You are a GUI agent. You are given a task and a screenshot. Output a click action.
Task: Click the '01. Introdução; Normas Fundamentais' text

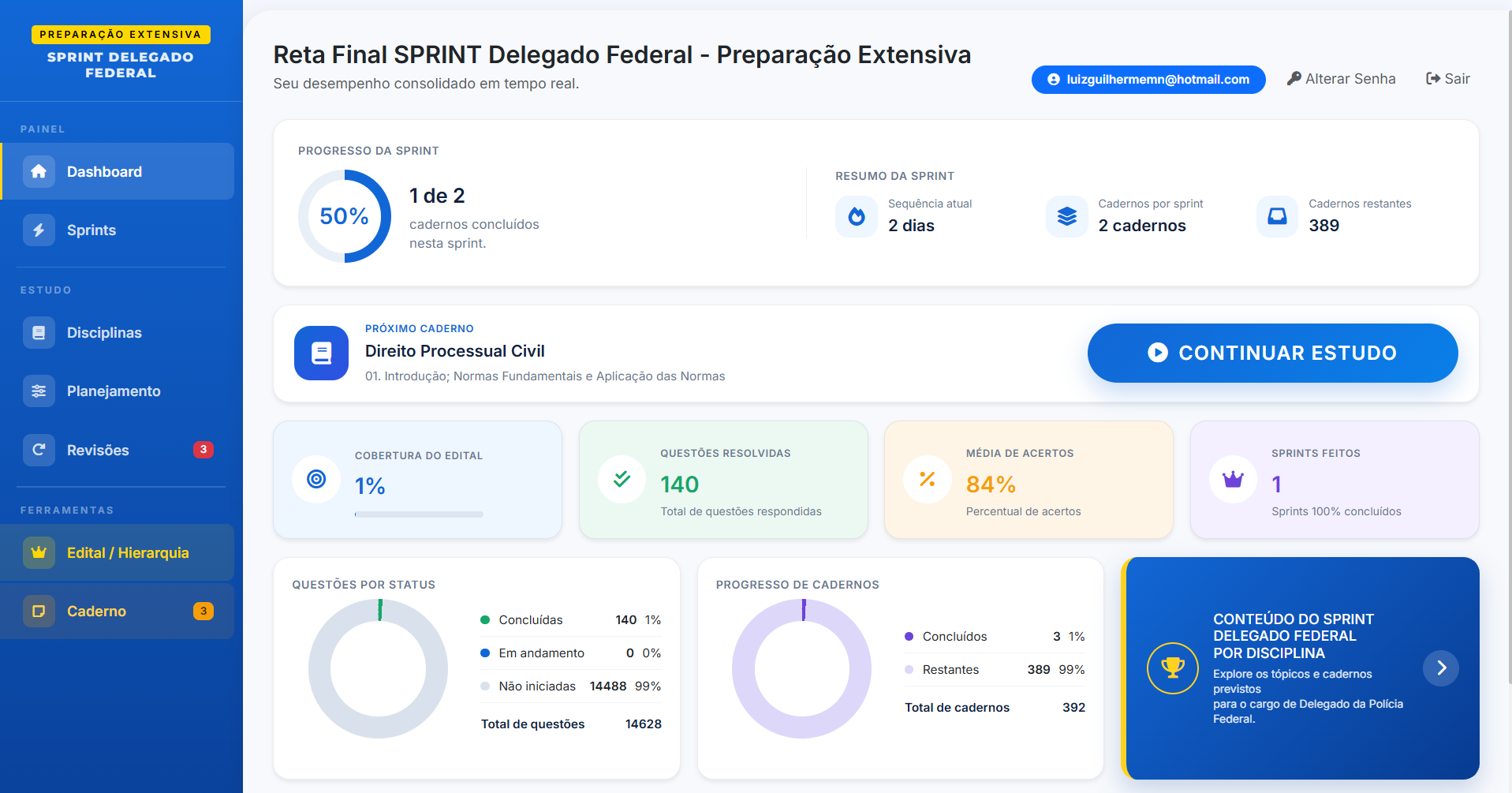(x=545, y=376)
